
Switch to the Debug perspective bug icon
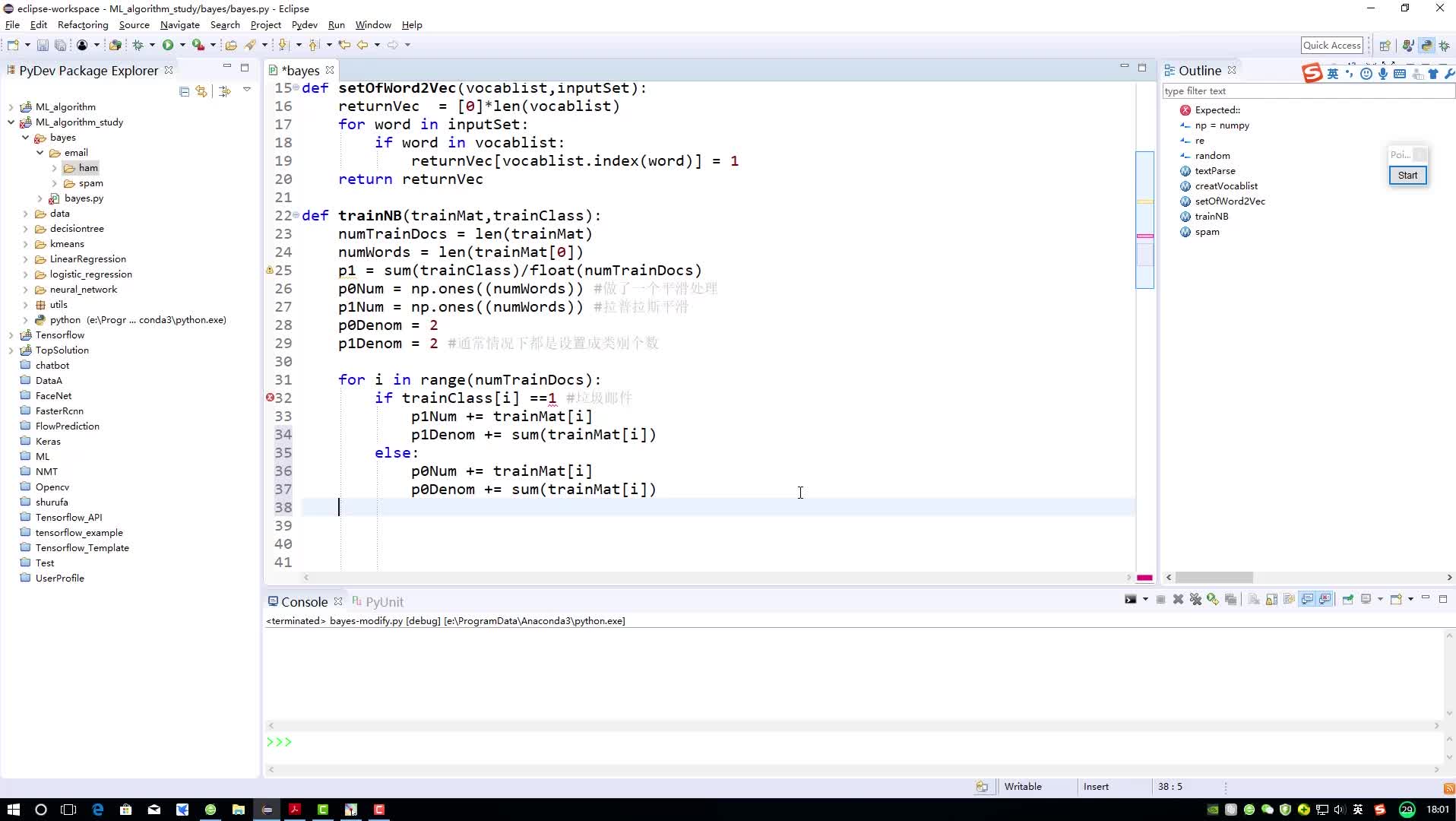click(x=1445, y=46)
